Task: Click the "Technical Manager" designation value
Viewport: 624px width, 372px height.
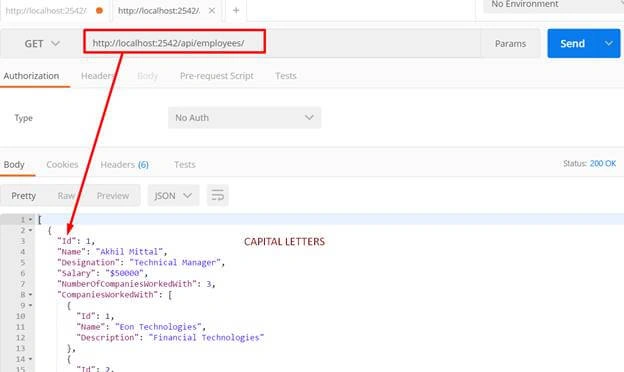Action: click(x=175, y=263)
